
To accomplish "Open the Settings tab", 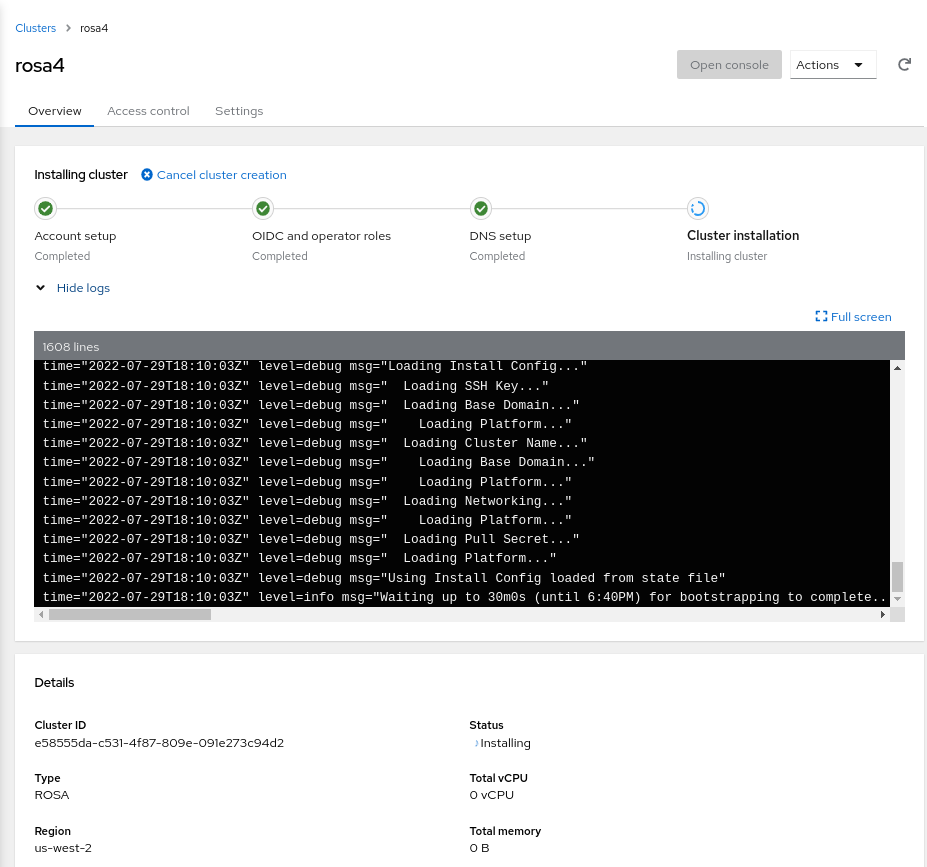I will click(239, 111).
